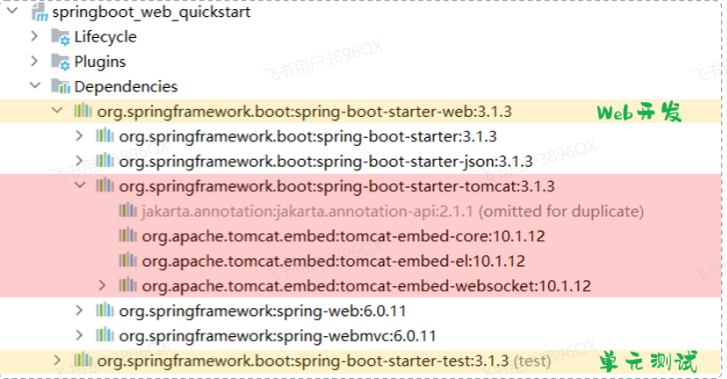Click the Lifecycle folder gear icon
This screenshot has width=727, height=379.
coord(60,37)
